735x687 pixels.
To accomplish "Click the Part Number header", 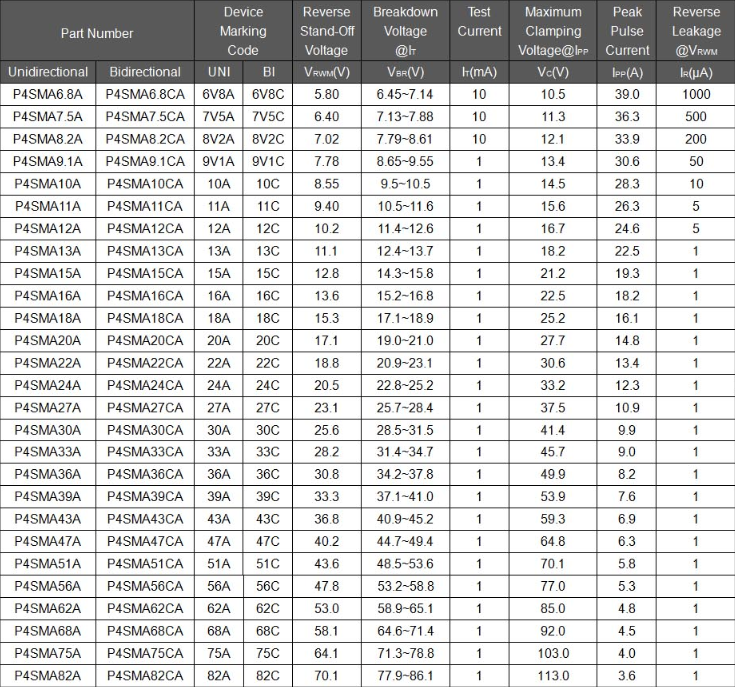I will (97, 34).
